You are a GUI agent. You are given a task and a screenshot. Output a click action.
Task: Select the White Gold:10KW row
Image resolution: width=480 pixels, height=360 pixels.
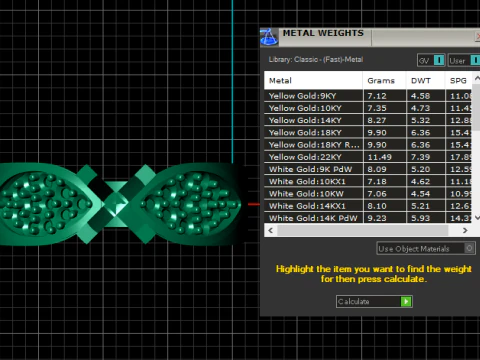tap(368, 194)
